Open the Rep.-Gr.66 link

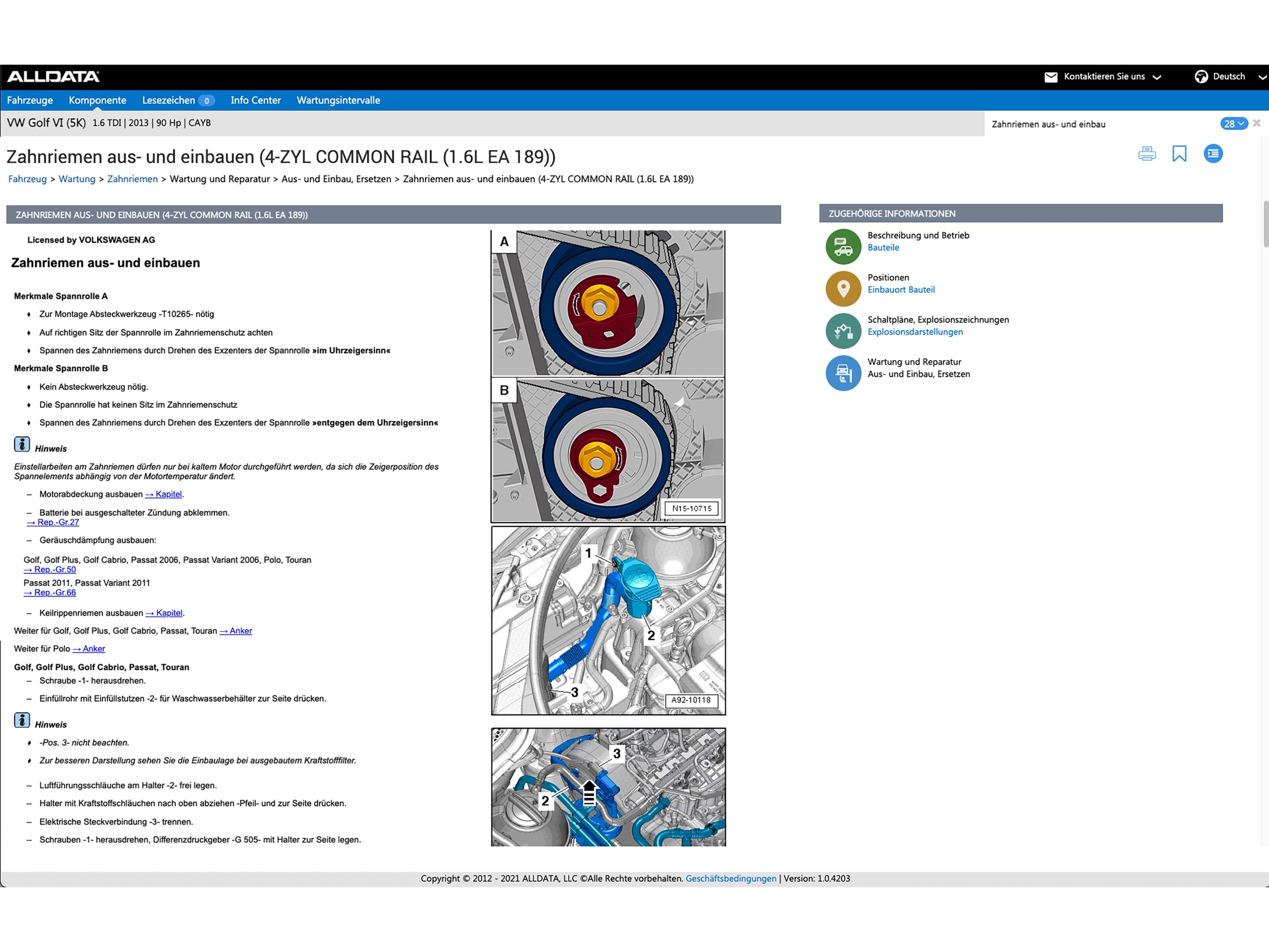[x=50, y=592]
